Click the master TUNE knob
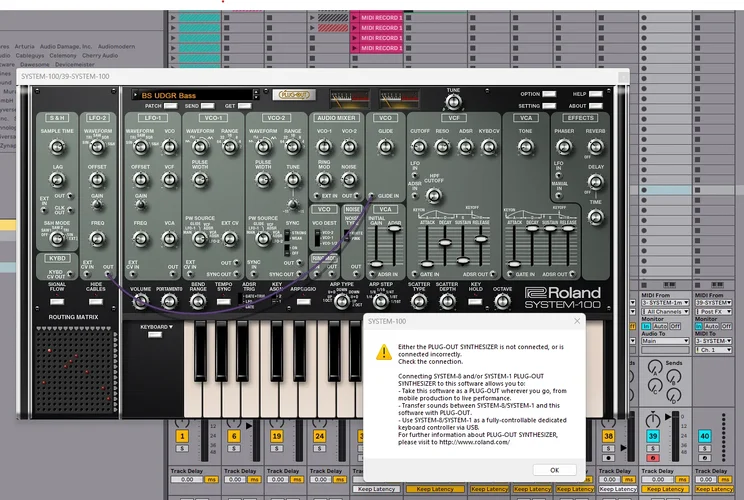 click(453, 102)
